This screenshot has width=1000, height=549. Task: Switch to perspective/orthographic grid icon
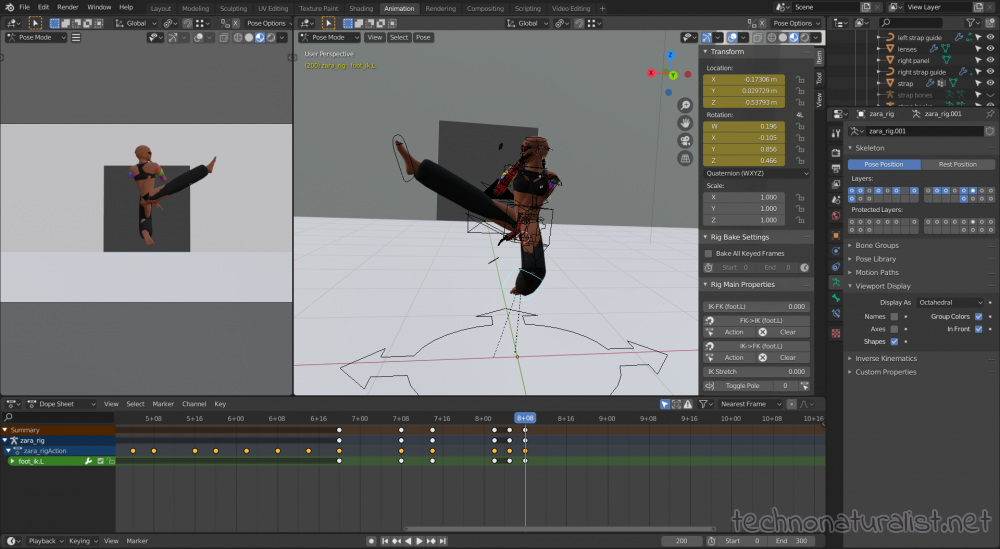coord(685,159)
